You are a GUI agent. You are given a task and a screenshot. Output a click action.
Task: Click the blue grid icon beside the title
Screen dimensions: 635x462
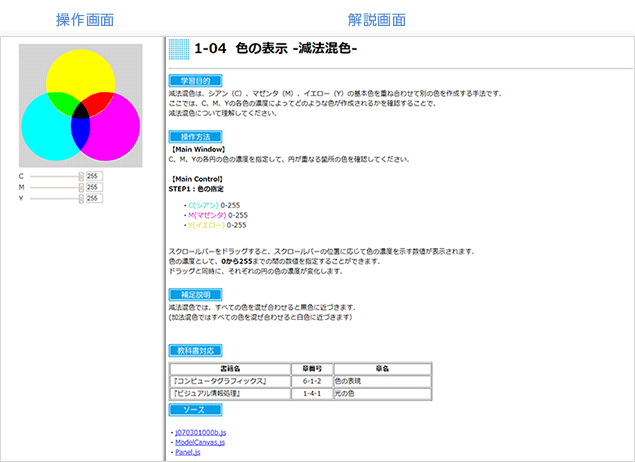[x=179, y=49]
